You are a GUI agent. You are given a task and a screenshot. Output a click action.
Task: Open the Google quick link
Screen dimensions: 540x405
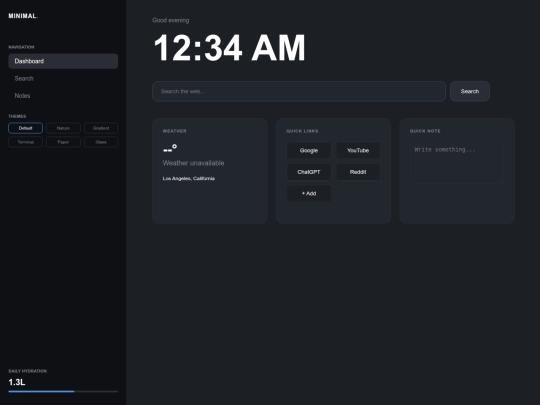click(x=309, y=150)
